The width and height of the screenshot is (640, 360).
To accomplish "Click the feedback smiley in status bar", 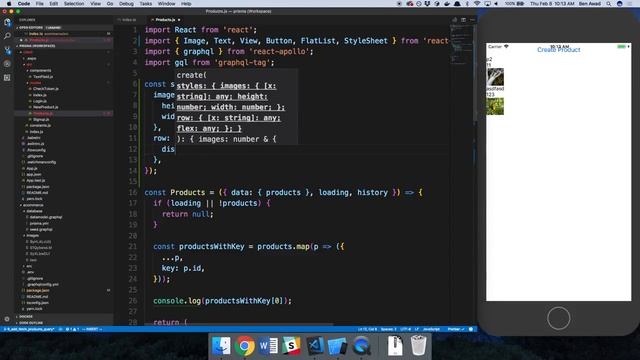I will pyautogui.click(x=471, y=329).
